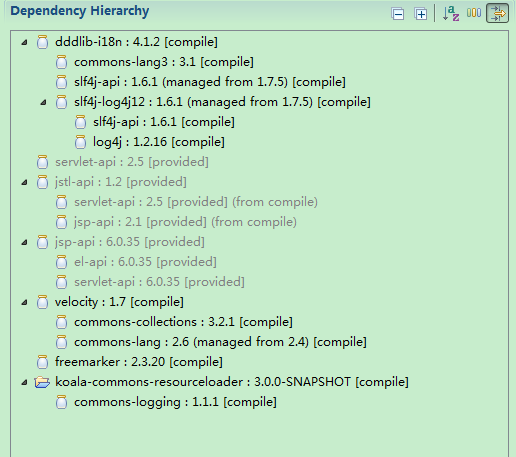Select velocity : 1.7 [compile]
Viewport: 516px width, 457px height.
(x=119, y=302)
